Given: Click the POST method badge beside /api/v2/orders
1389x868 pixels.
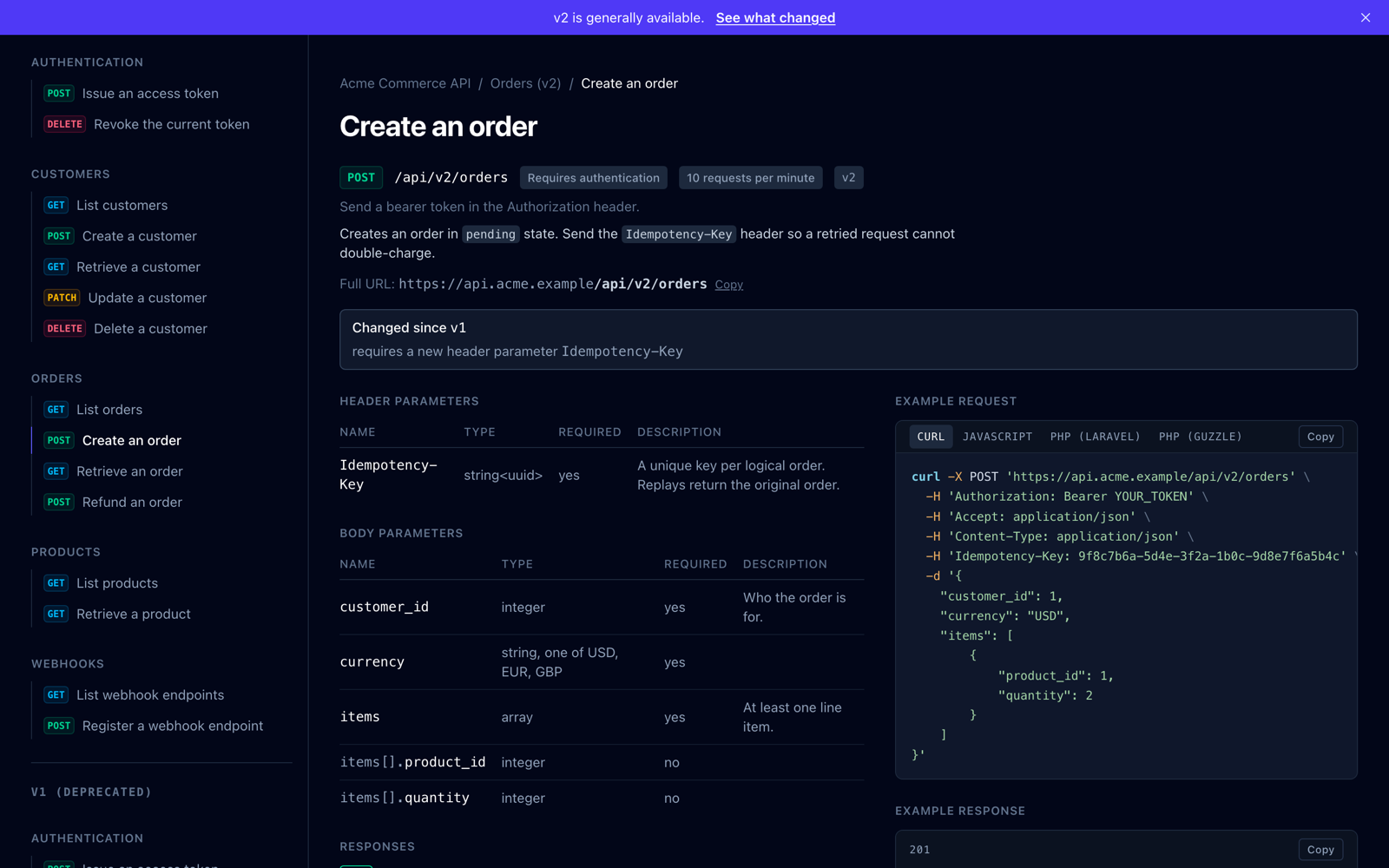Looking at the screenshot, I should pos(361,178).
